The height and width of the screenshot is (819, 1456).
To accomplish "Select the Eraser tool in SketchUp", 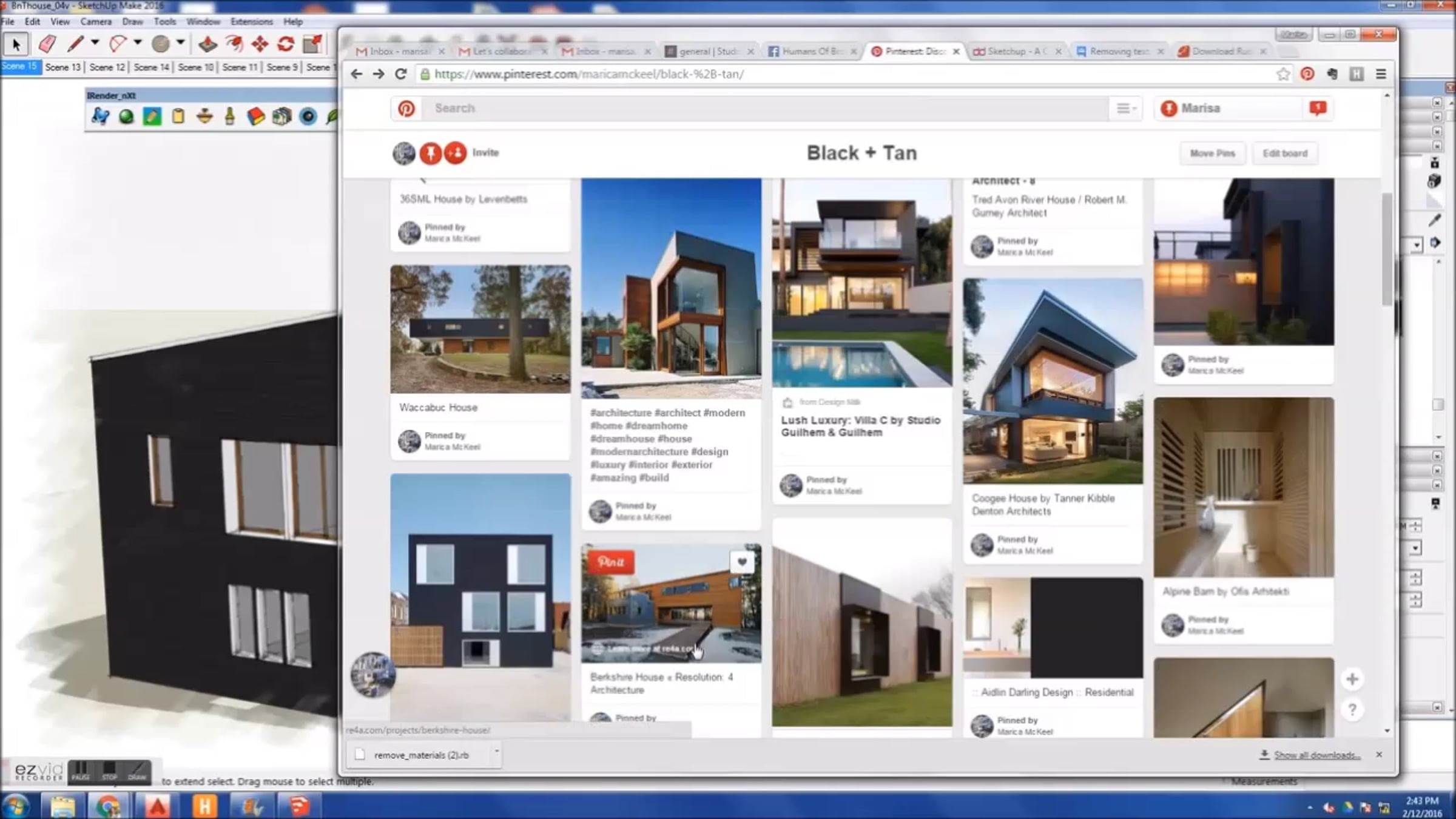I will tap(47, 44).
